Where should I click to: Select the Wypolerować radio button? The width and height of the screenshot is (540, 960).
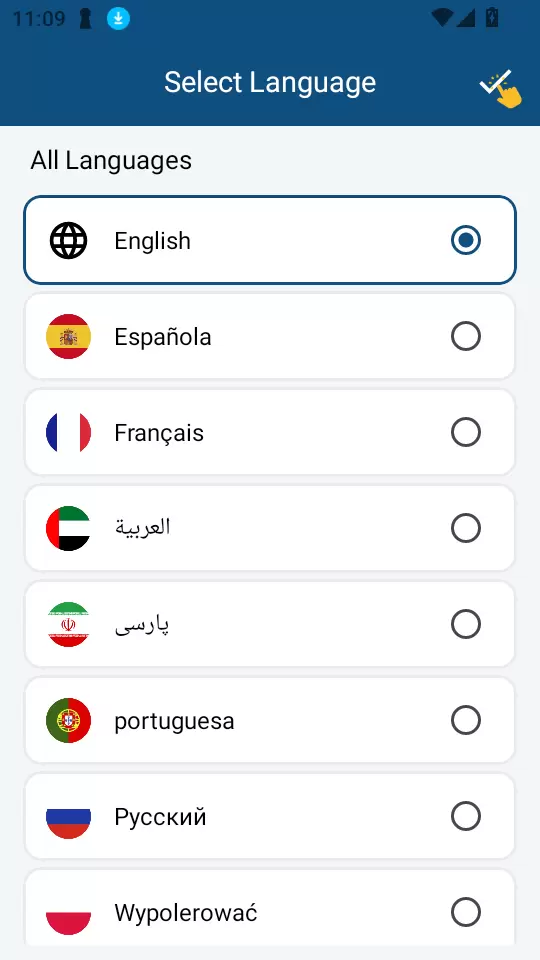point(466,913)
